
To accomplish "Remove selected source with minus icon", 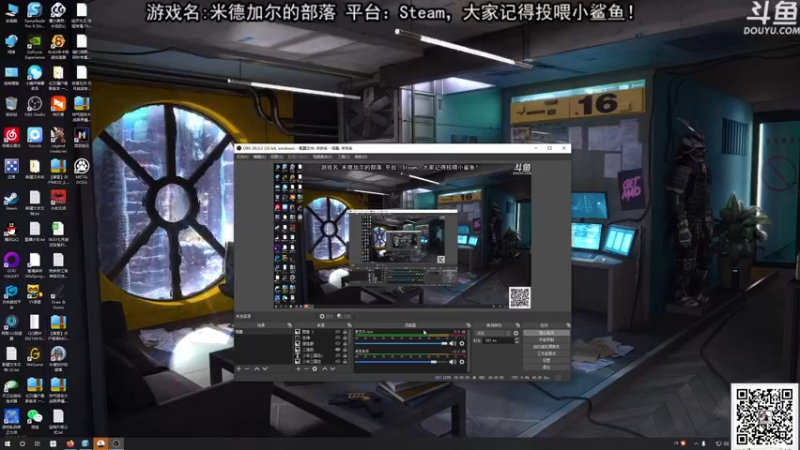I will tap(306, 368).
